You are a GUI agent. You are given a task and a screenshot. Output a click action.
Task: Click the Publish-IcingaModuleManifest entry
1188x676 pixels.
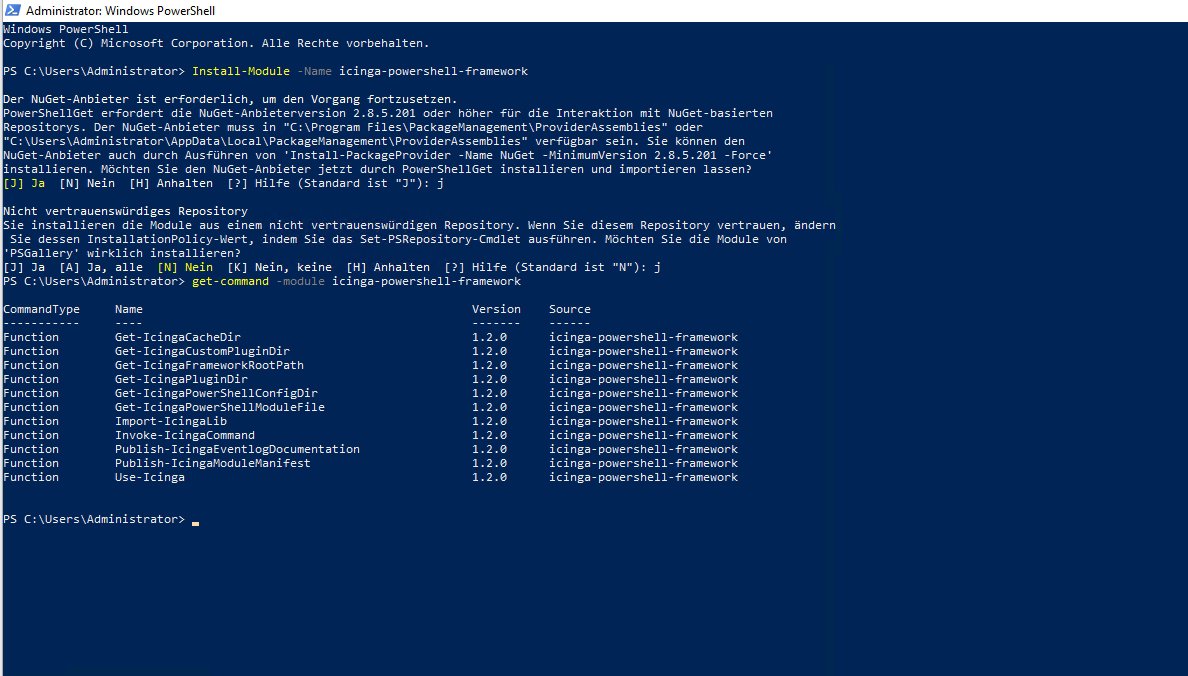pyautogui.click(x=213, y=464)
